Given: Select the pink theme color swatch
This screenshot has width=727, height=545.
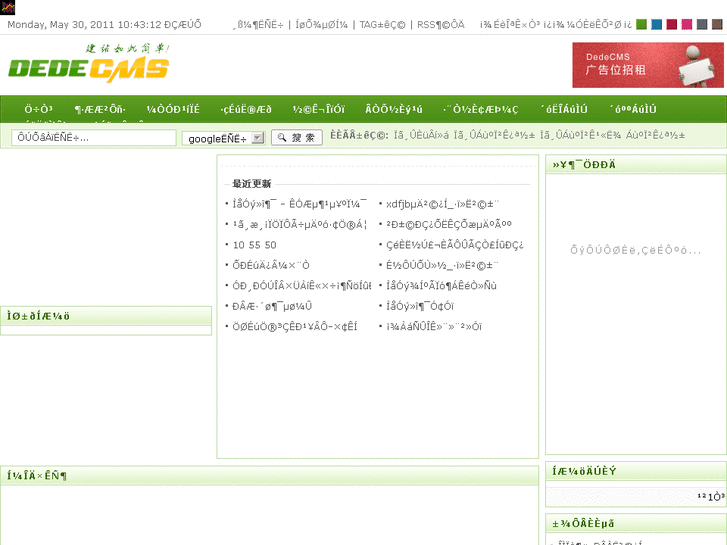Looking at the screenshot, I should 687,24.
